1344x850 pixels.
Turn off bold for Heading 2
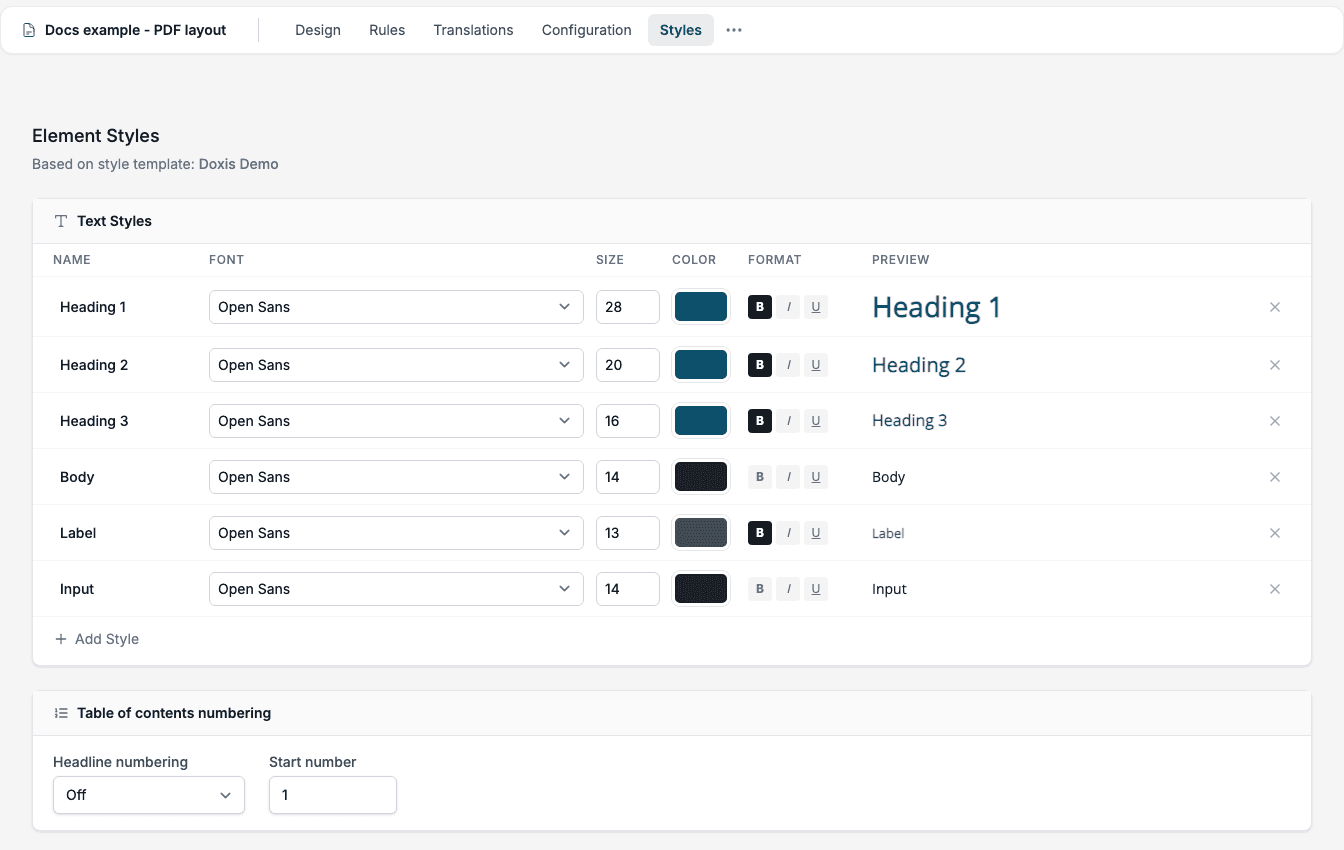(x=760, y=365)
